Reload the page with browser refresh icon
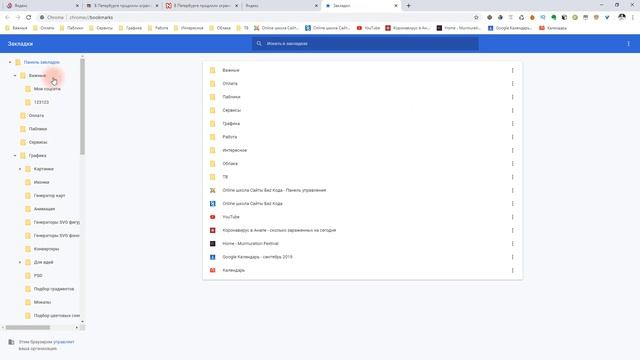This screenshot has height=360, width=640. click(29, 18)
